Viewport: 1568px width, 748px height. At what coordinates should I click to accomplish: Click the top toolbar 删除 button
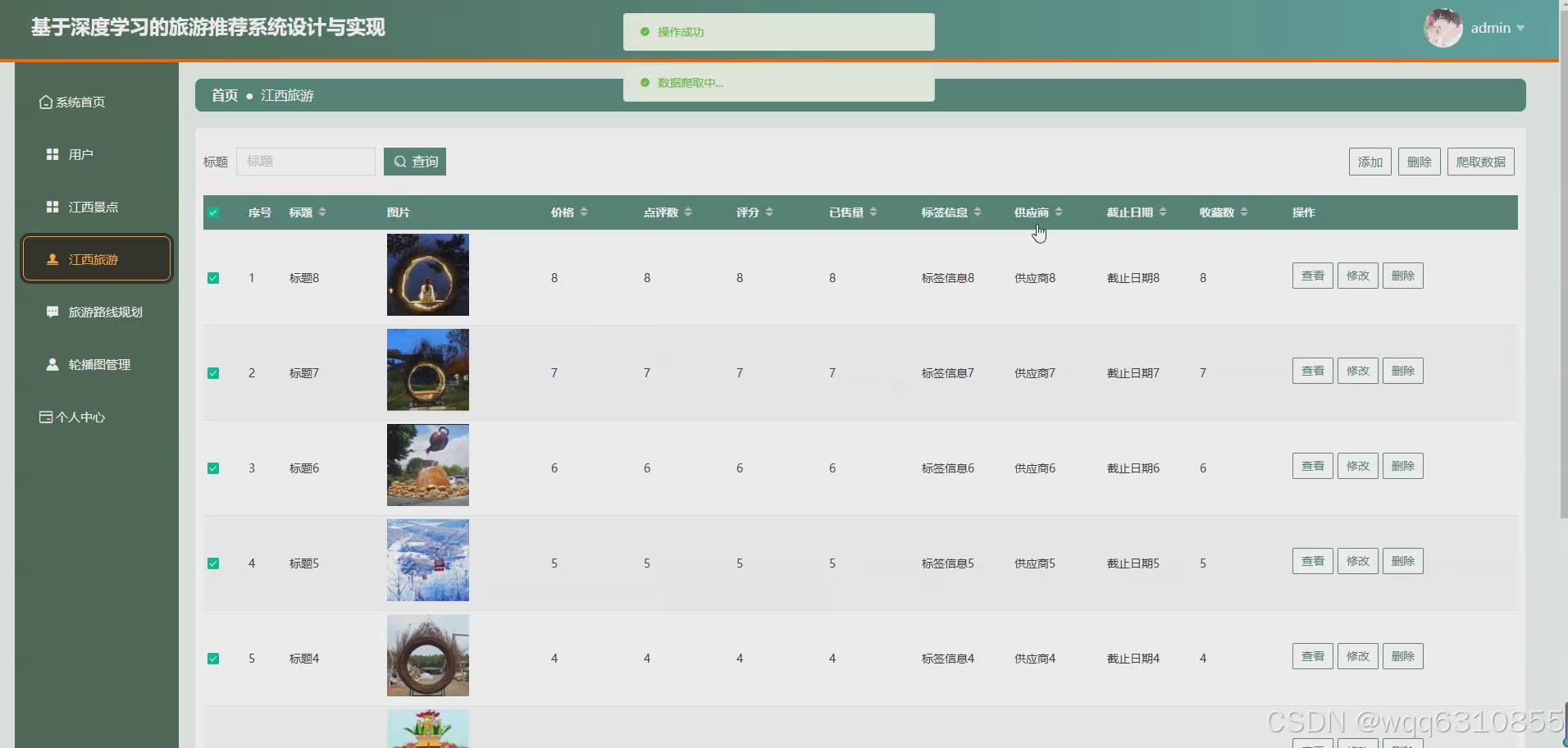[1420, 162]
